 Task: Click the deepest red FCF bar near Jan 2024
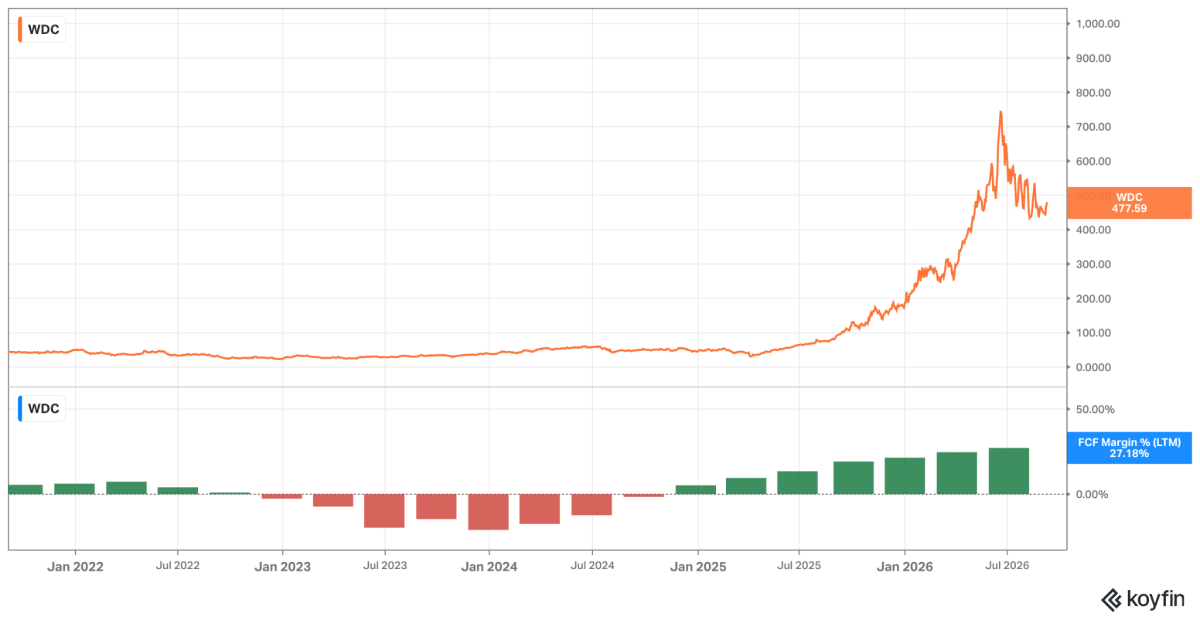click(488, 512)
